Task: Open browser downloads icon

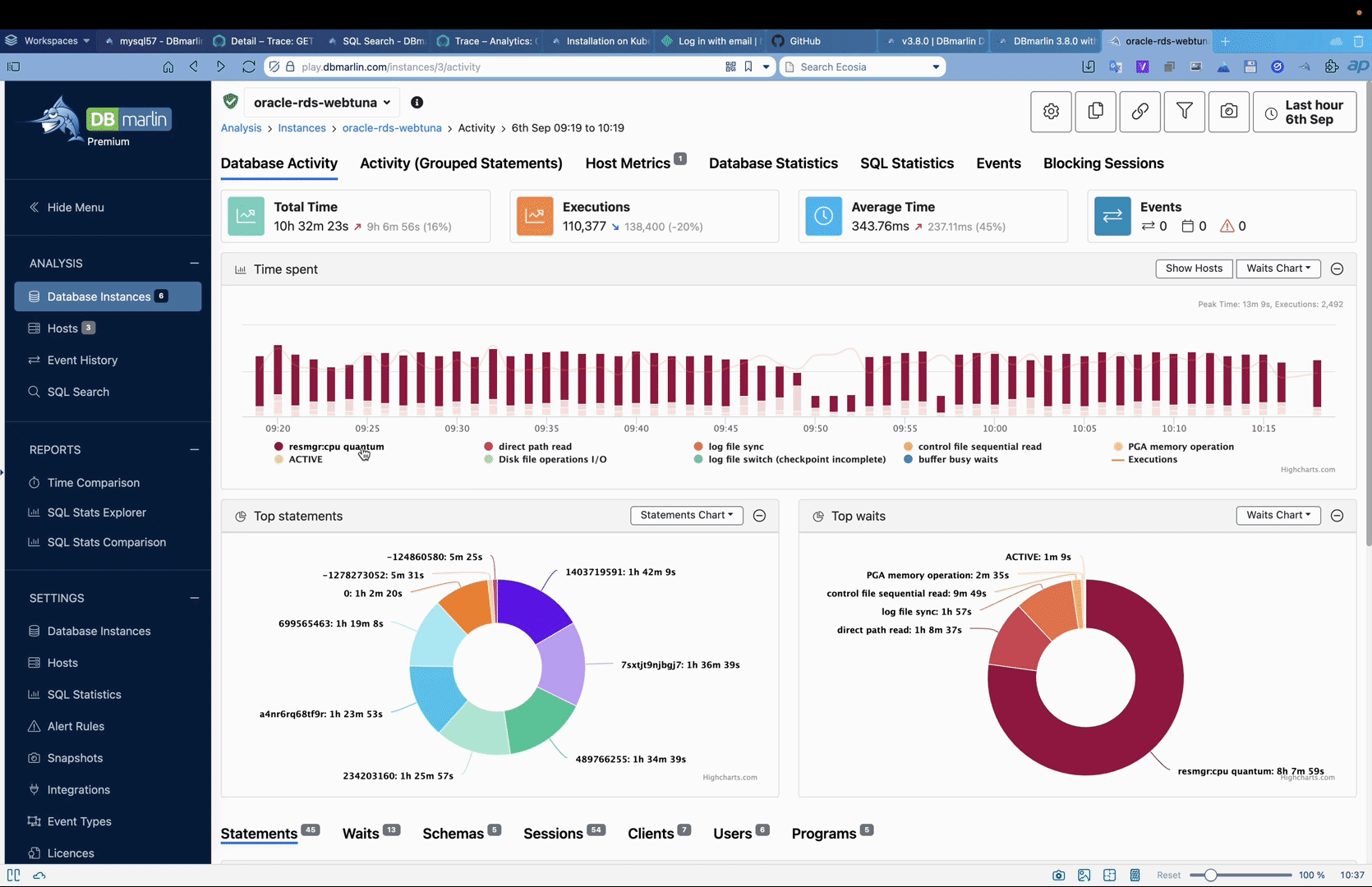Action: [x=1088, y=67]
